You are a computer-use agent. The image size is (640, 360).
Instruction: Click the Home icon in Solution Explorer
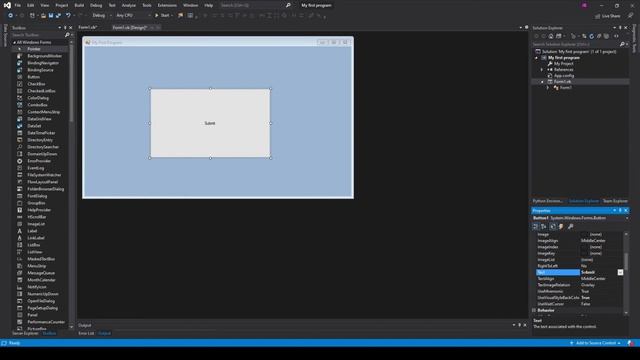click(551, 36)
